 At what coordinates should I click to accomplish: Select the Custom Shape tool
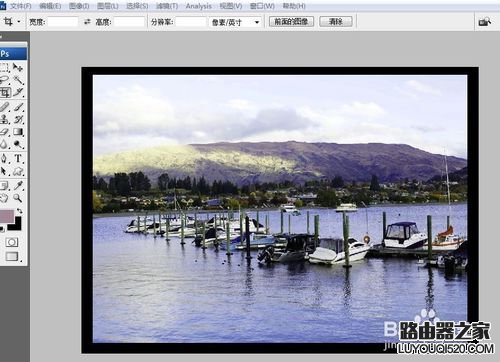point(18,172)
